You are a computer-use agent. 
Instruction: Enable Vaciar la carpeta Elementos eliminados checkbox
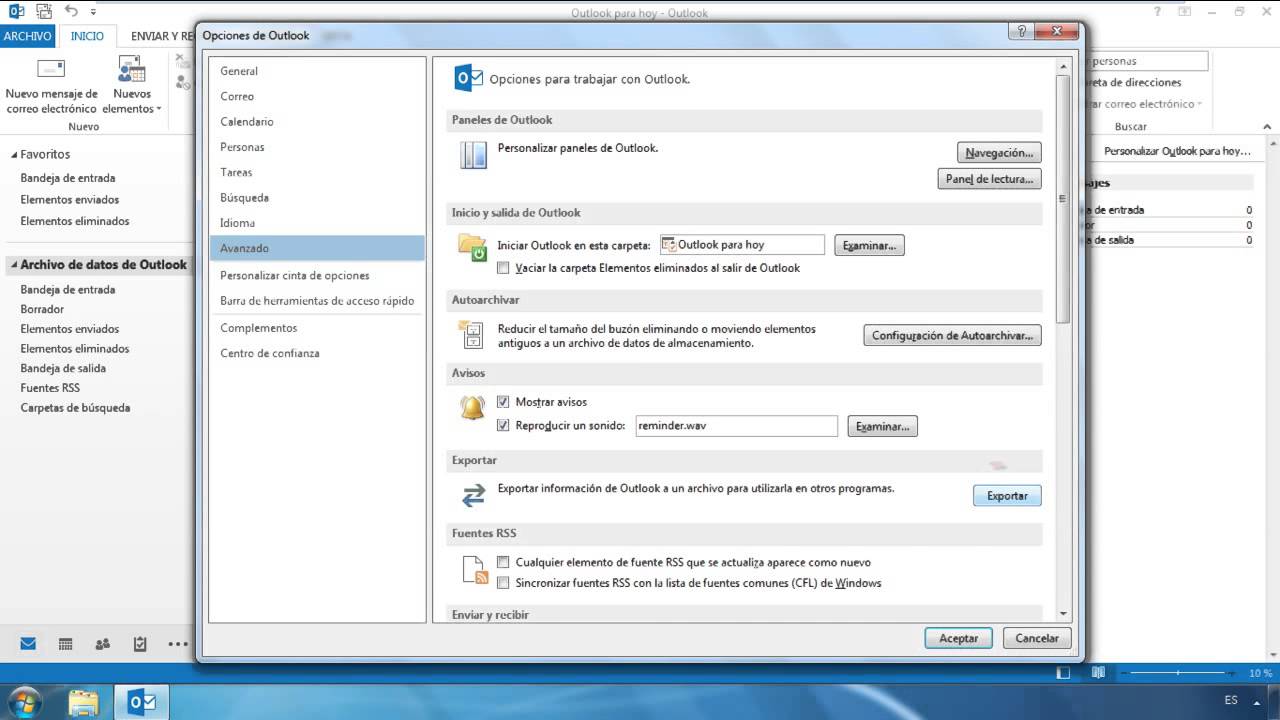(504, 268)
